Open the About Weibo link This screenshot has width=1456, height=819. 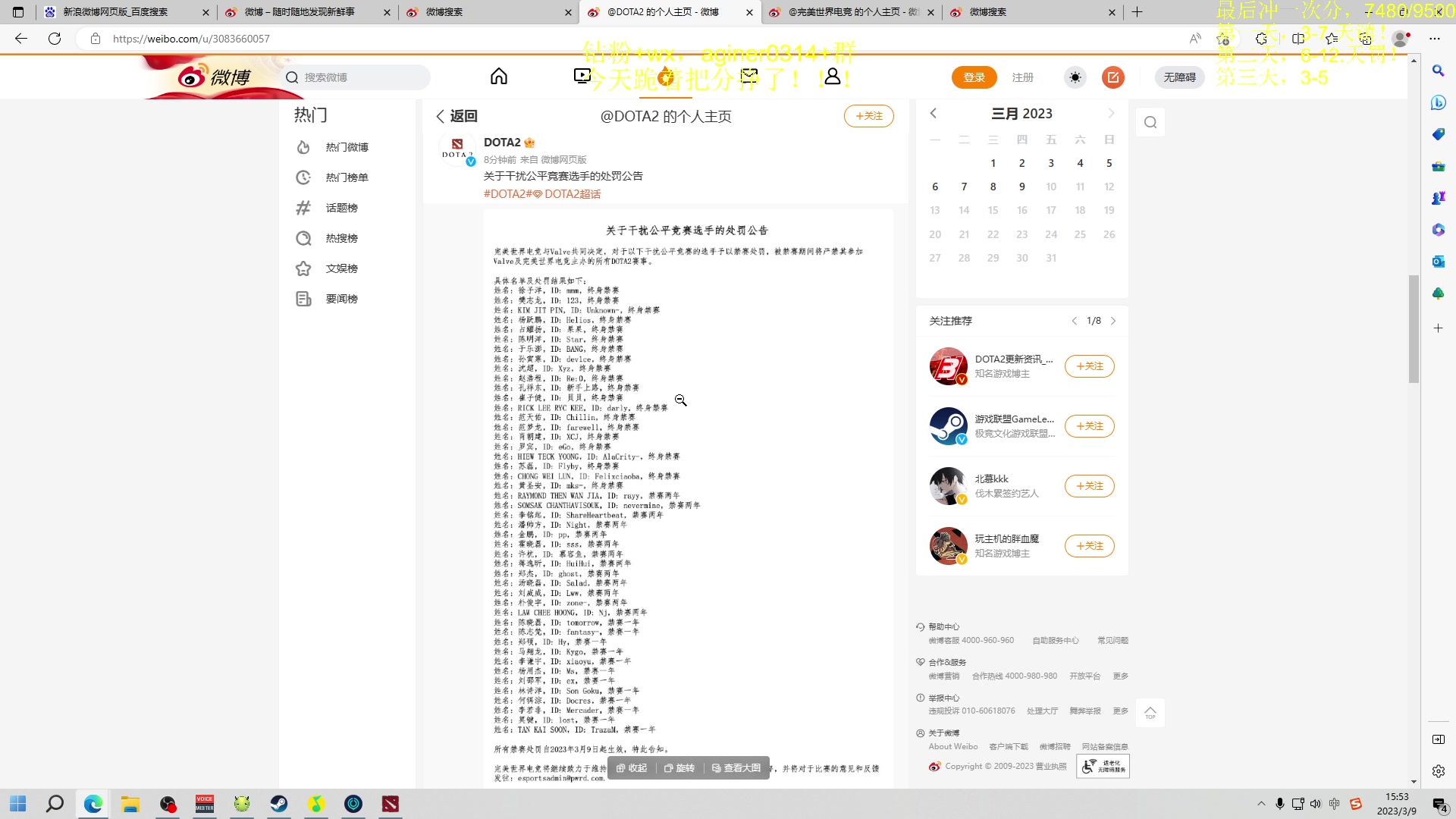[x=953, y=747]
